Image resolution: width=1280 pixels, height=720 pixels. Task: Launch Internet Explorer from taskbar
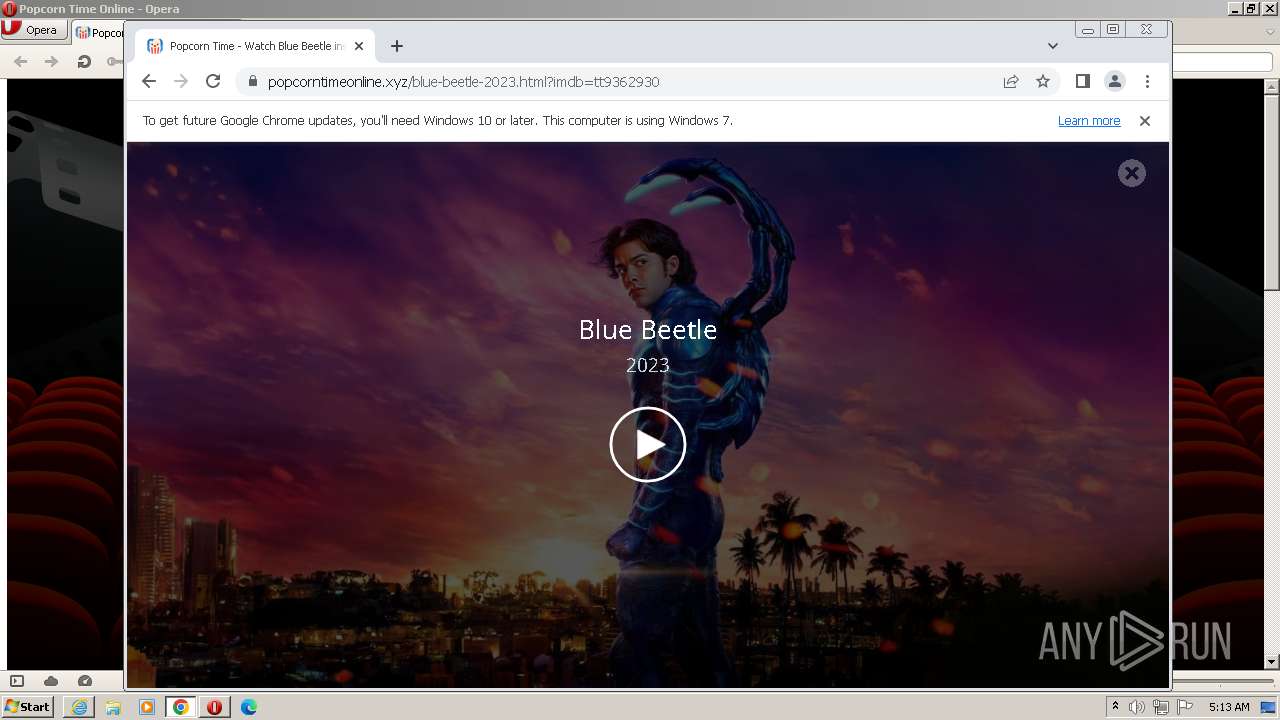pos(79,707)
